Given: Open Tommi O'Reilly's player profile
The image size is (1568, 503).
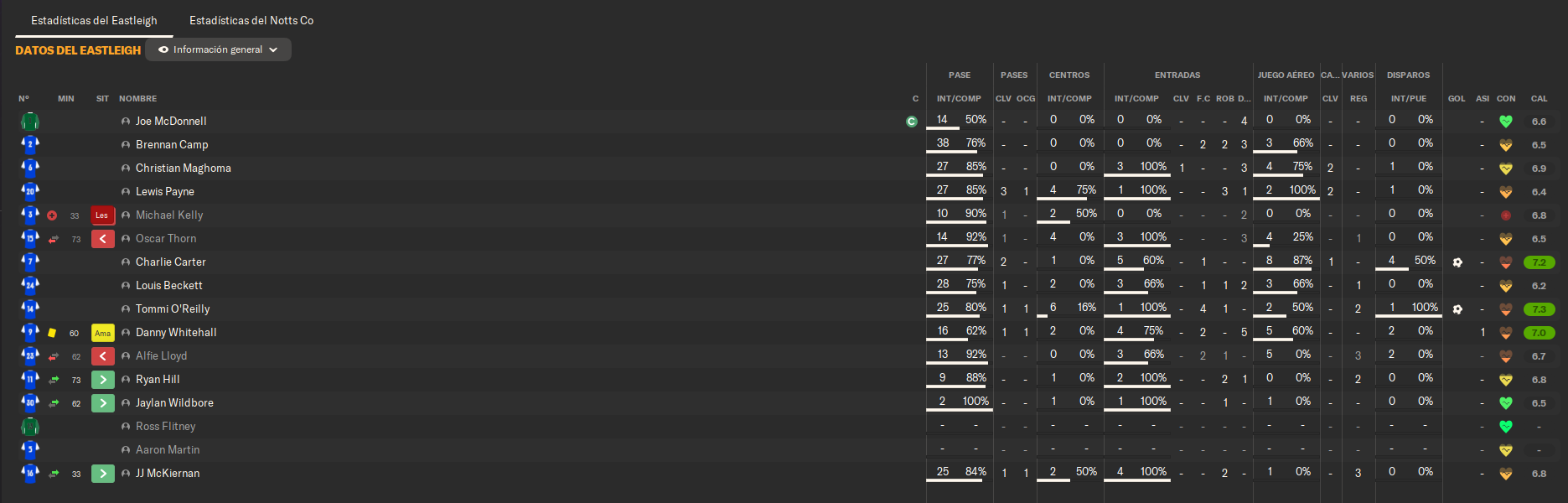Looking at the screenshot, I should click(173, 309).
